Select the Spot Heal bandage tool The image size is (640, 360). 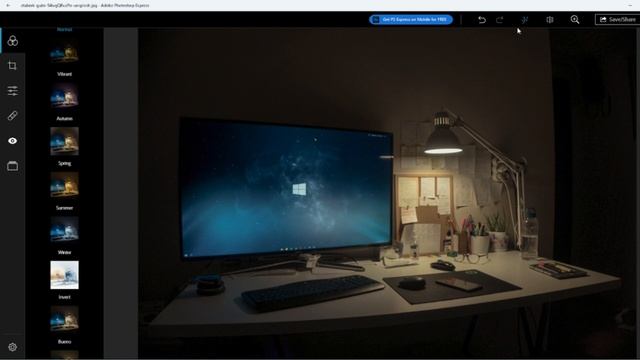coord(13,116)
